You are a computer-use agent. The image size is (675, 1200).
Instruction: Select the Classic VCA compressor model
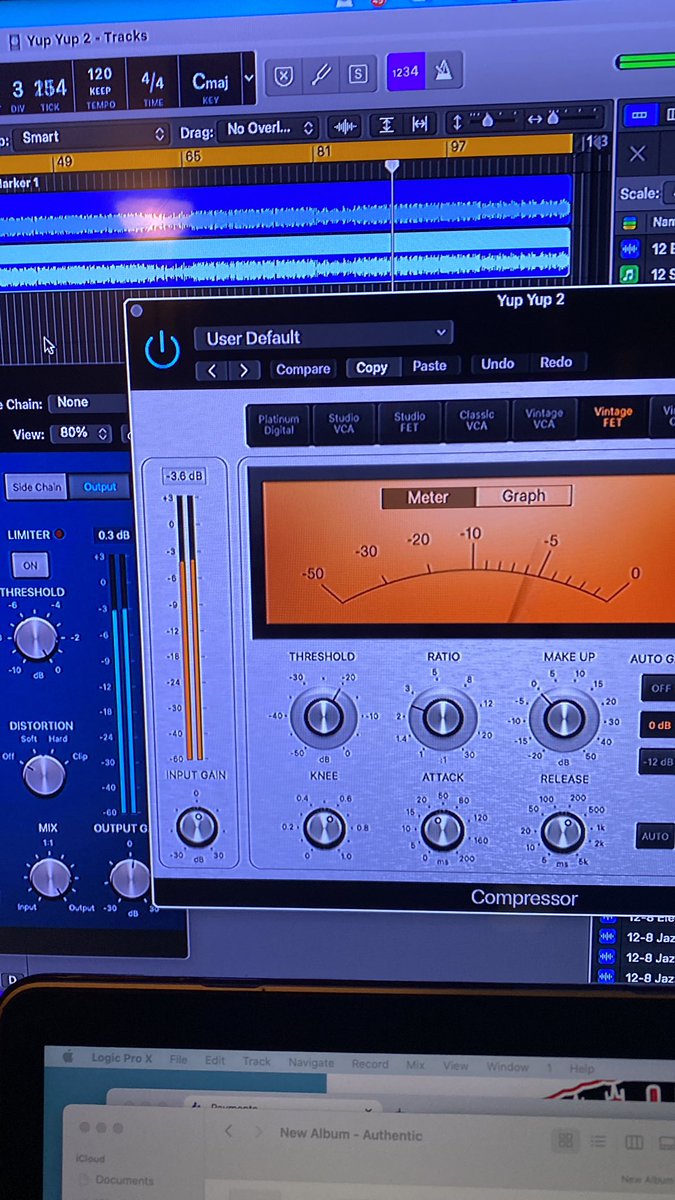point(476,420)
